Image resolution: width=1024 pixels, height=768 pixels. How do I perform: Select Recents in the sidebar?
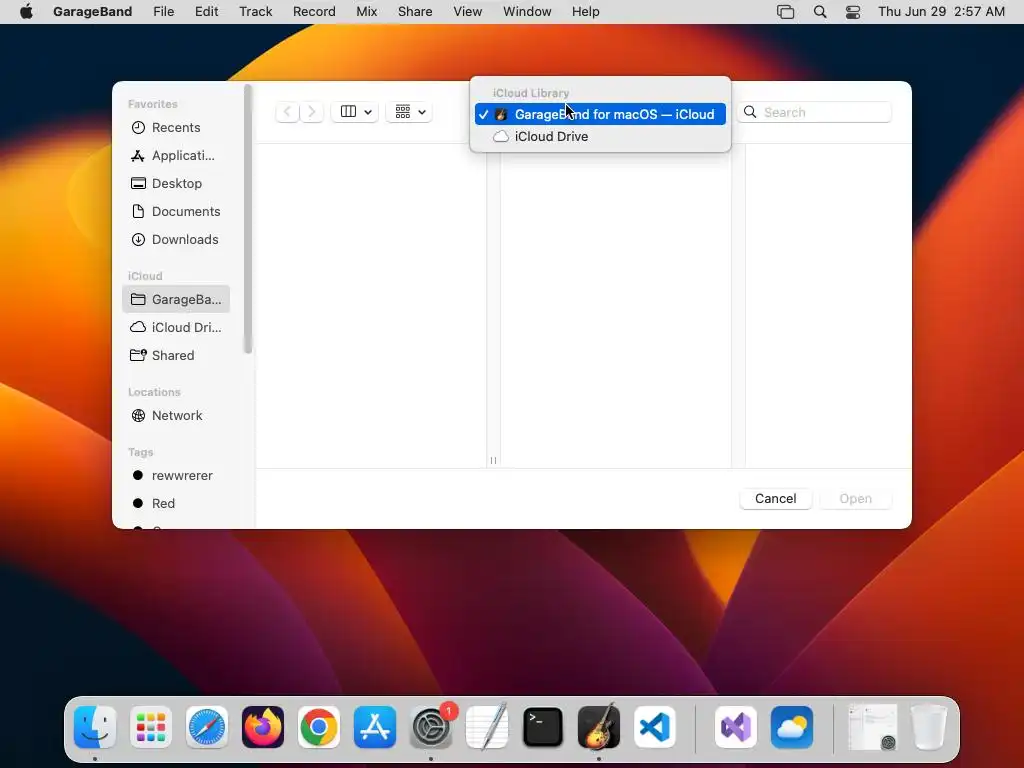click(176, 127)
